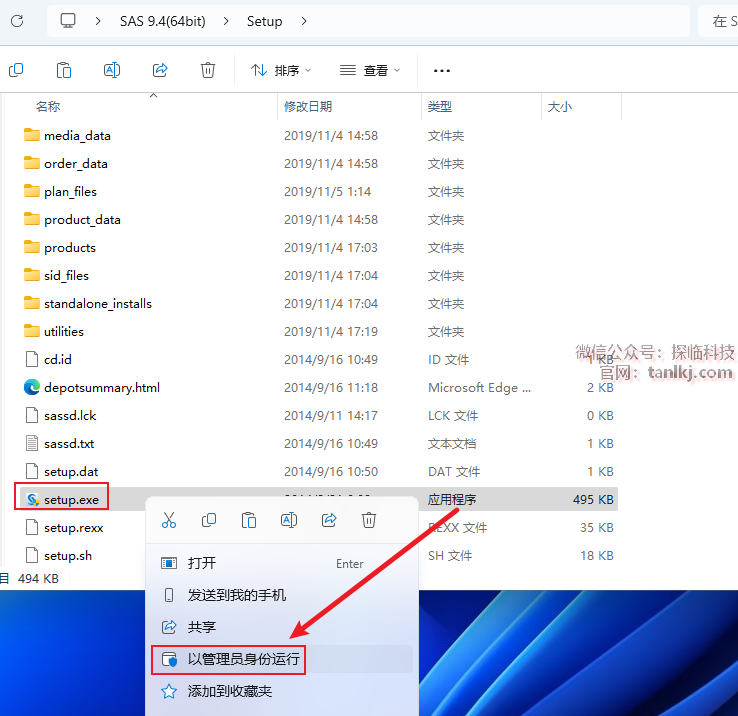The width and height of the screenshot is (738, 716).
Task: Click the 35 KB size cell
Action: pos(597,527)
